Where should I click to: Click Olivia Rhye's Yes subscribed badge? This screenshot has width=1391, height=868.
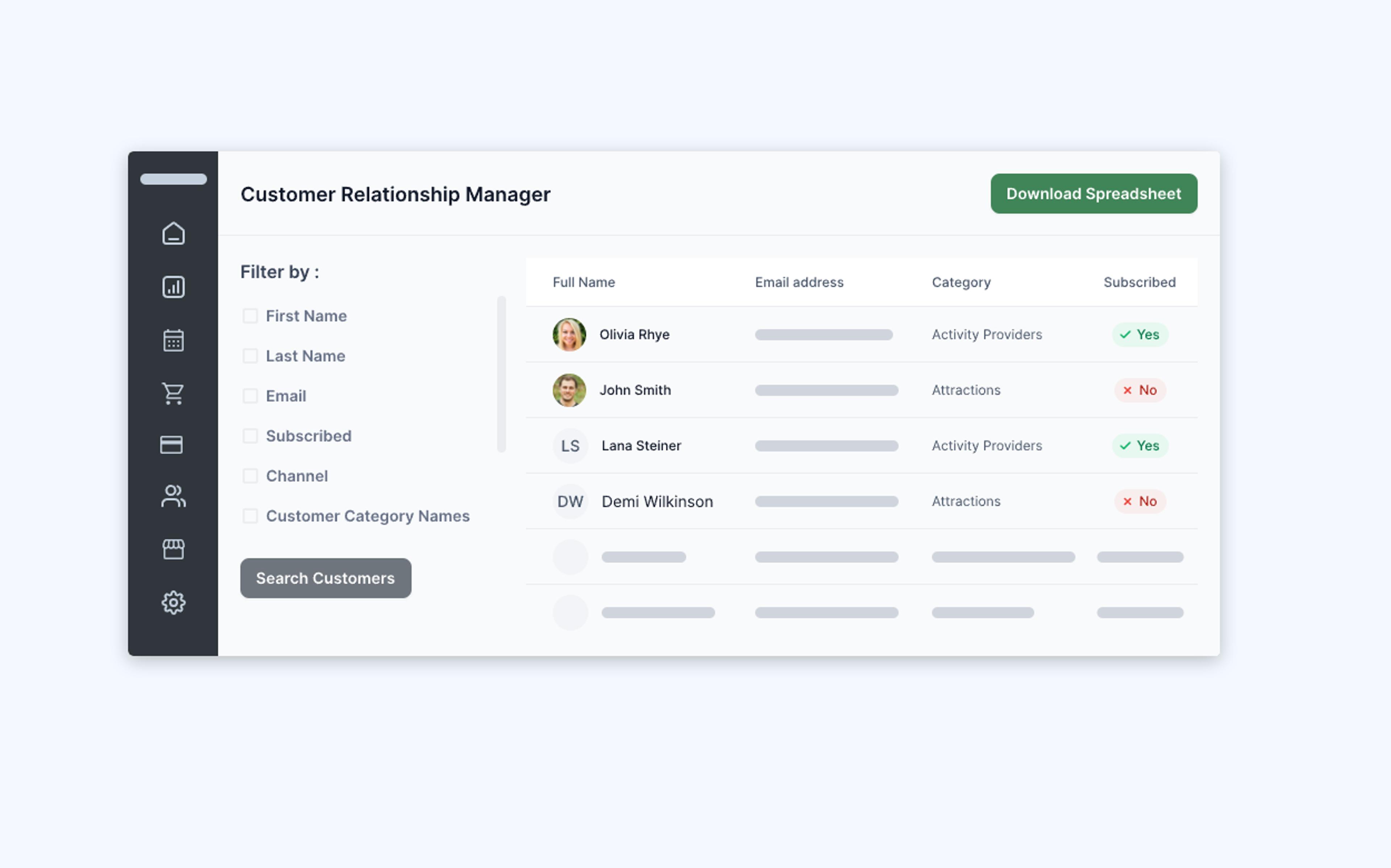[1140, 335]
